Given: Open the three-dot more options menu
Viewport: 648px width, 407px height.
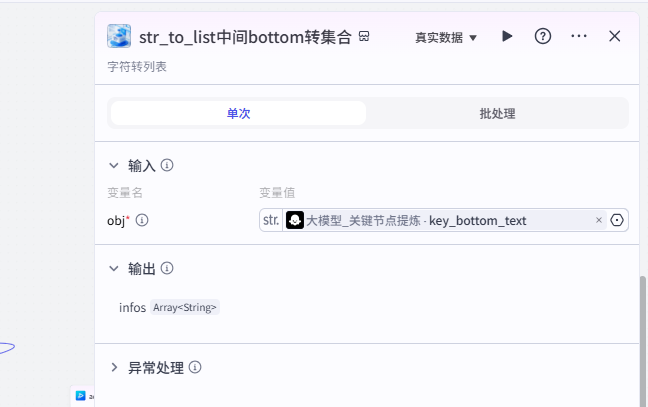Looking at the screenshot, I should [579, 36].
